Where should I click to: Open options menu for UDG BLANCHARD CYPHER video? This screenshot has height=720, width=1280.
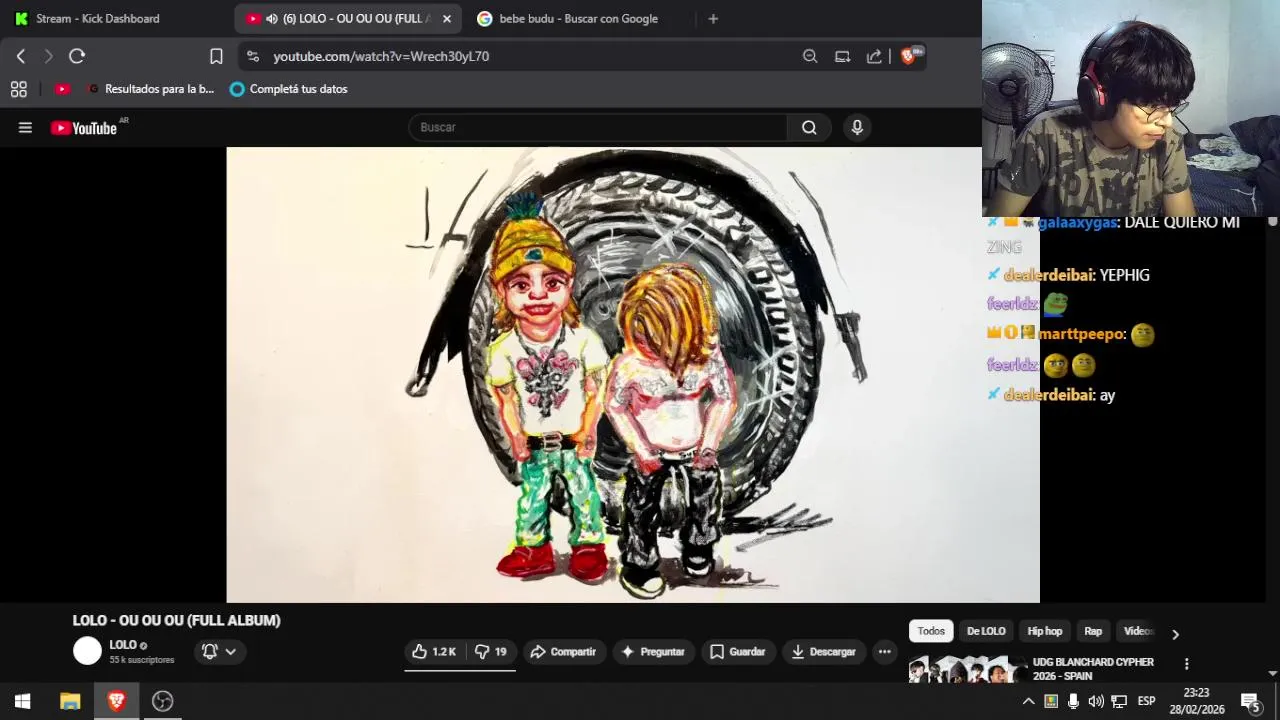pyautogui.click(x=1186, y=664)
